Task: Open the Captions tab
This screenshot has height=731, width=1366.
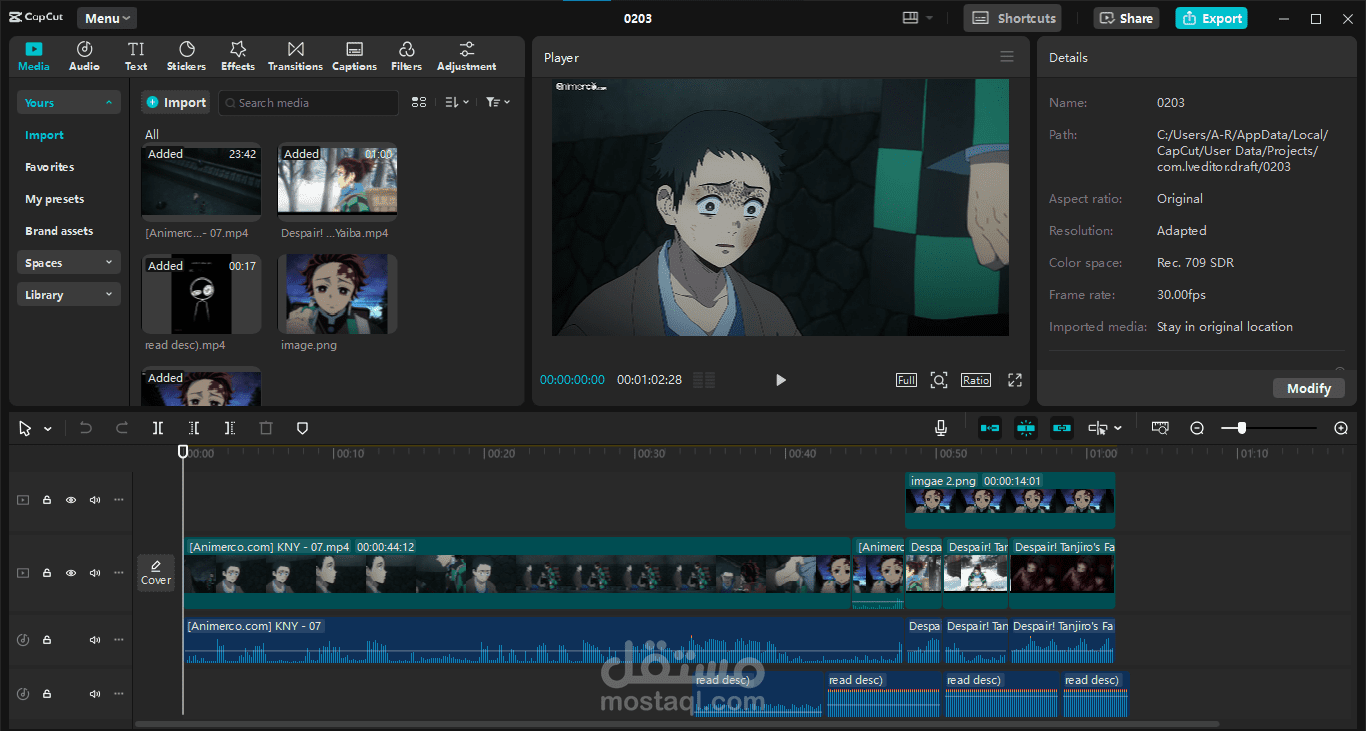Action: point(354,56)
